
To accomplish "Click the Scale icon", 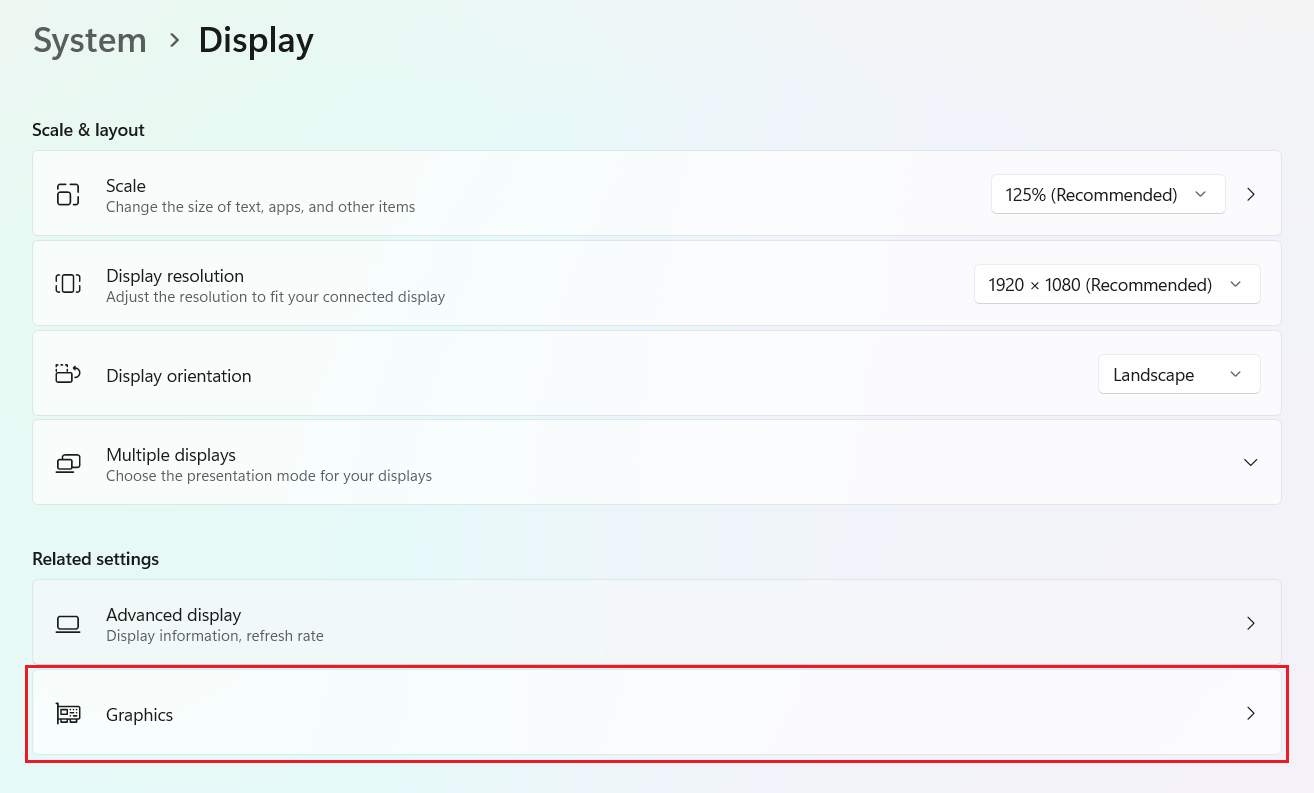I will click(68, 194).
